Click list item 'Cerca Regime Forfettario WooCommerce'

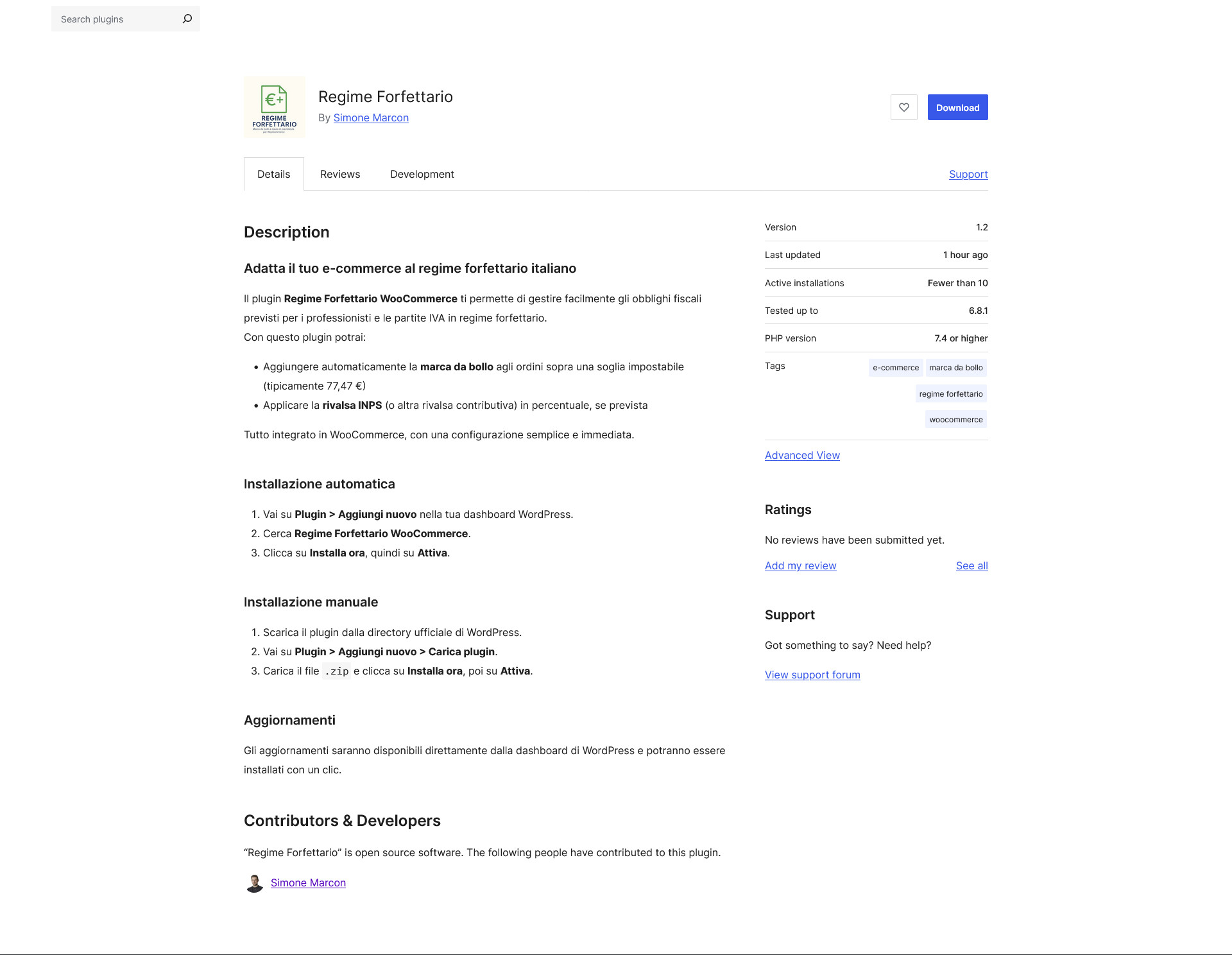click(367, 533)
